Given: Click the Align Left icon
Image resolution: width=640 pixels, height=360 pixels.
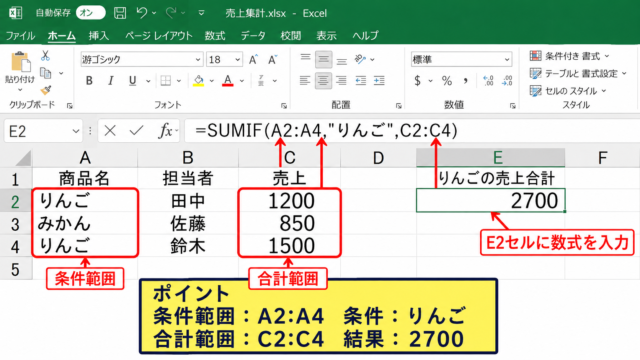Looking at the screenshot, I should pos(304,80).
